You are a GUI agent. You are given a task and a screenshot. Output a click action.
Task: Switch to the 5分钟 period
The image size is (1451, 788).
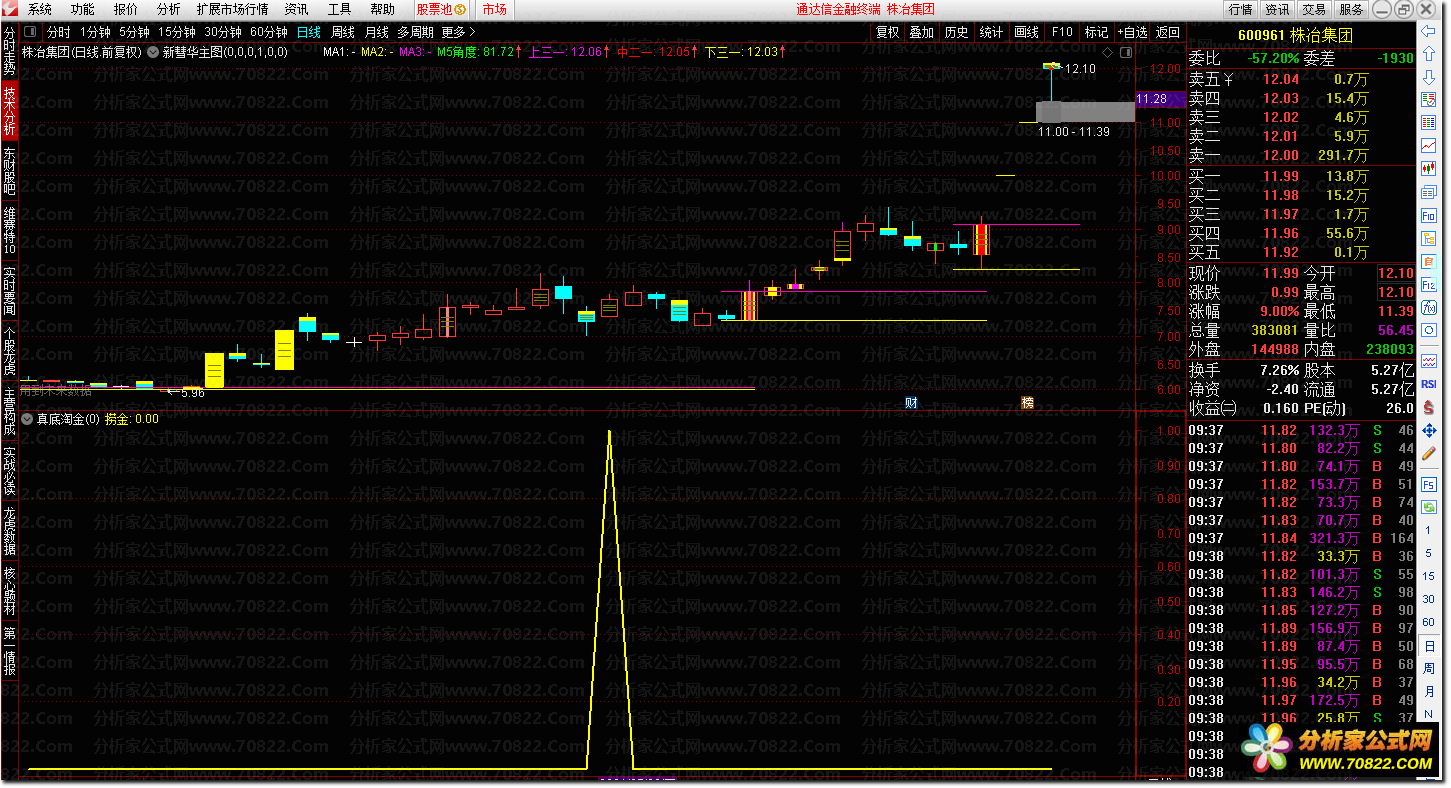(134, 32)
